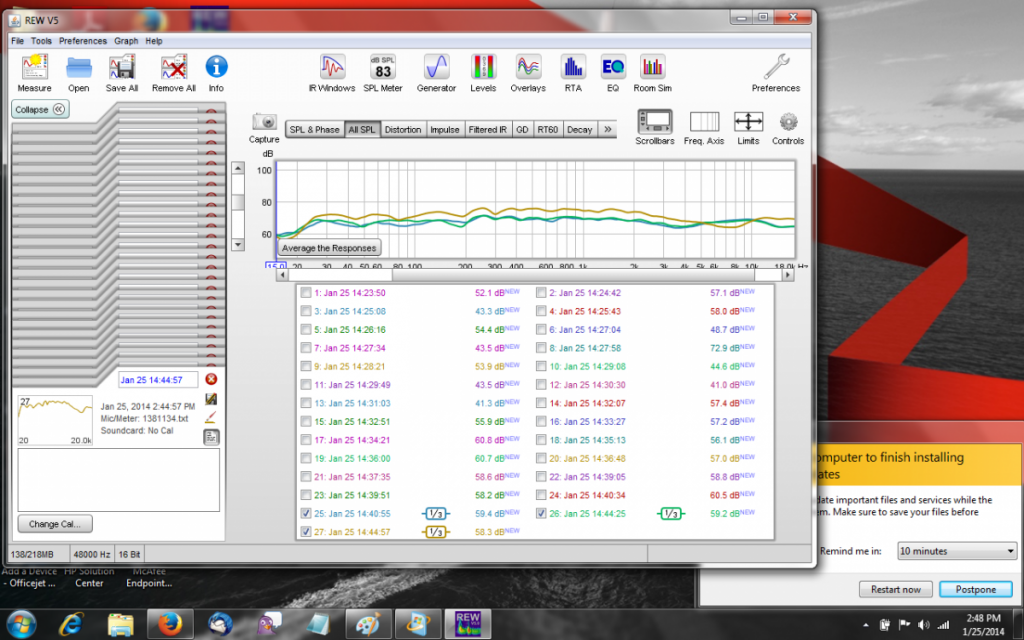The width and height of the screenshot is (1024, 640).
Task: Check measurement 24: Jan 25 14:40:34
Action: pyautogui.click(x=541, y=495)
